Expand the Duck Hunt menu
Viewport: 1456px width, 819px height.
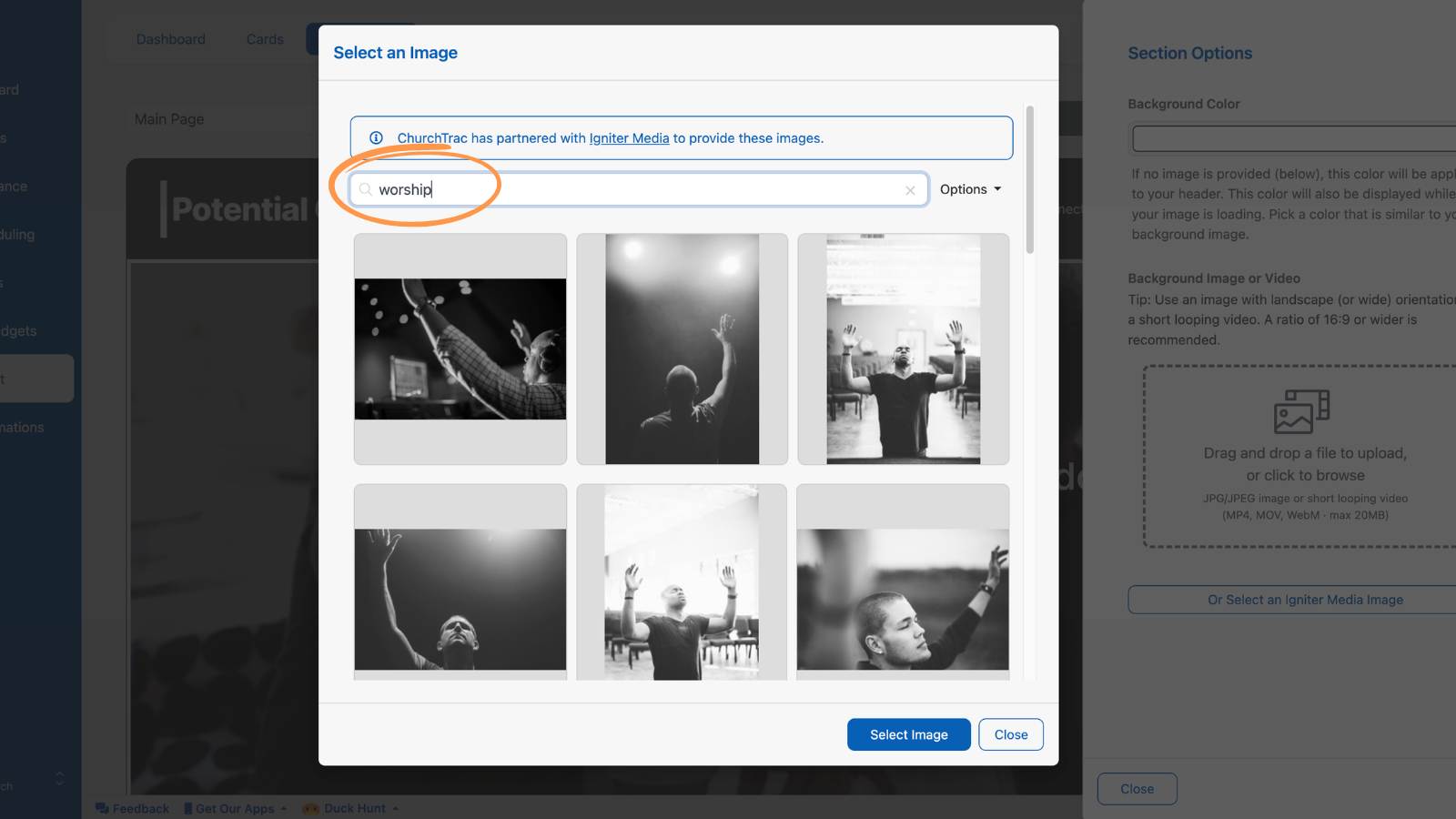point(351,808)
